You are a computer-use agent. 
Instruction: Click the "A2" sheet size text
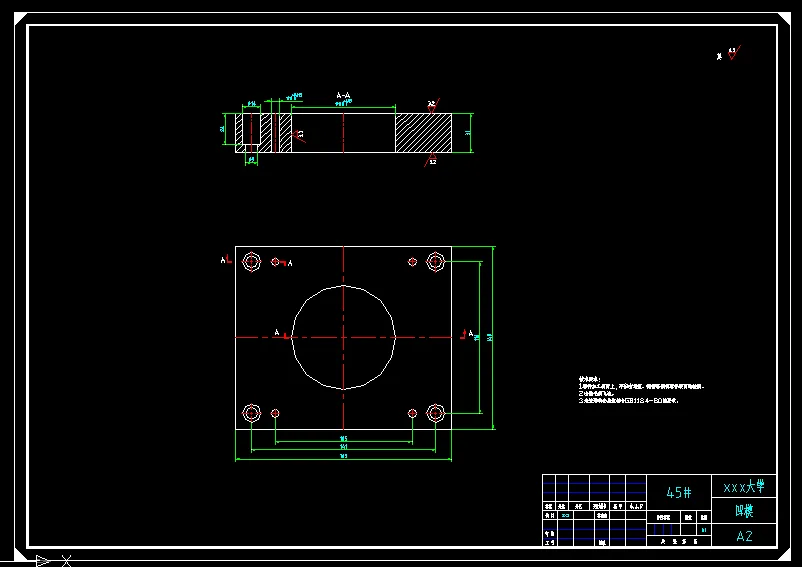(x=744, y=536)
